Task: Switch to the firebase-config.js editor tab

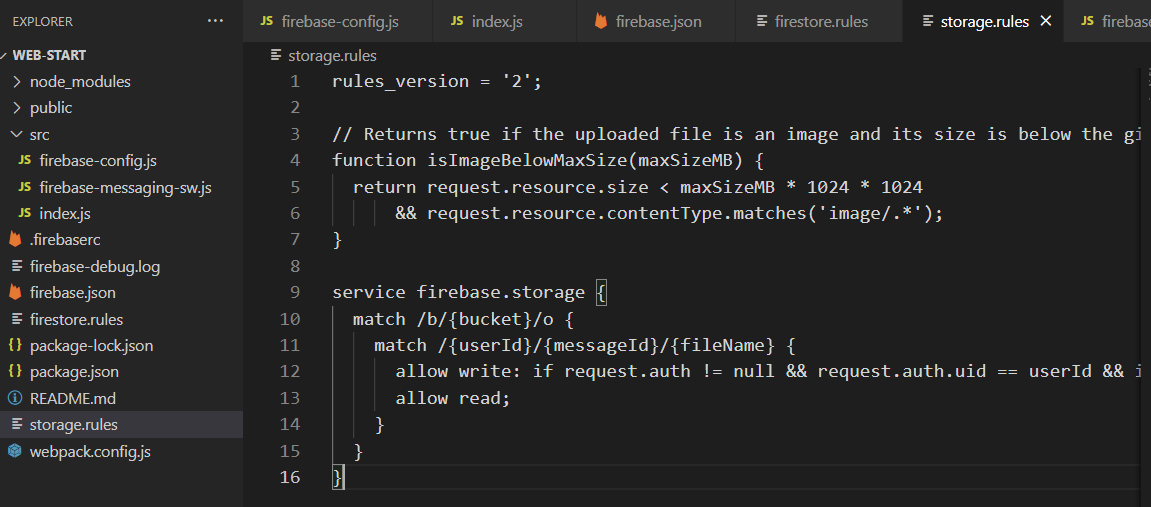Action: click(x=338, y=21)
